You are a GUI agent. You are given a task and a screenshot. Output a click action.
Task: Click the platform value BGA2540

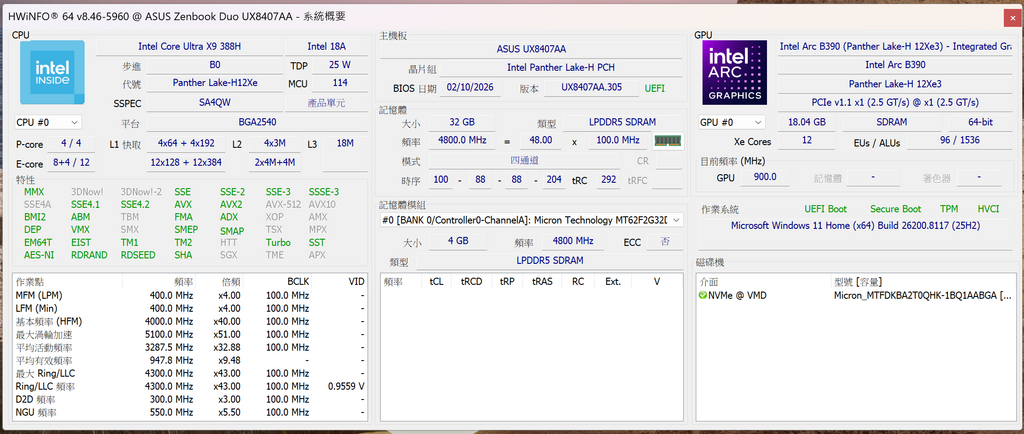point(257,122)
